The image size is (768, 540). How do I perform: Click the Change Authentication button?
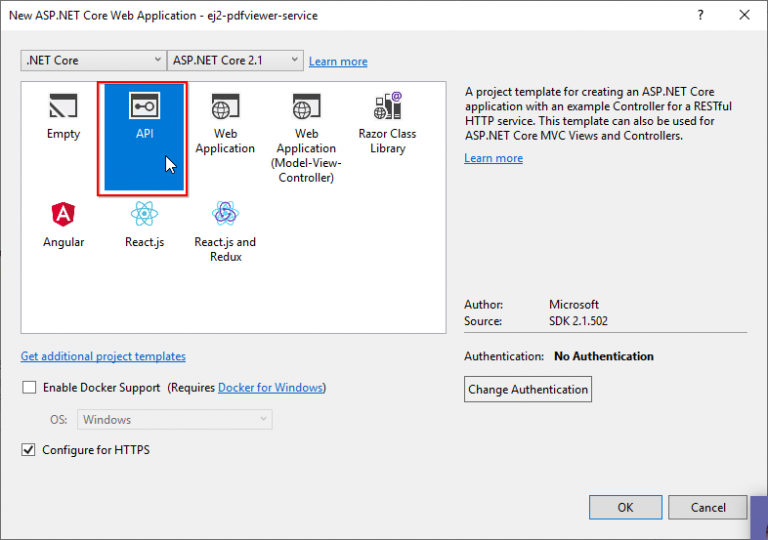coord(528,389)
